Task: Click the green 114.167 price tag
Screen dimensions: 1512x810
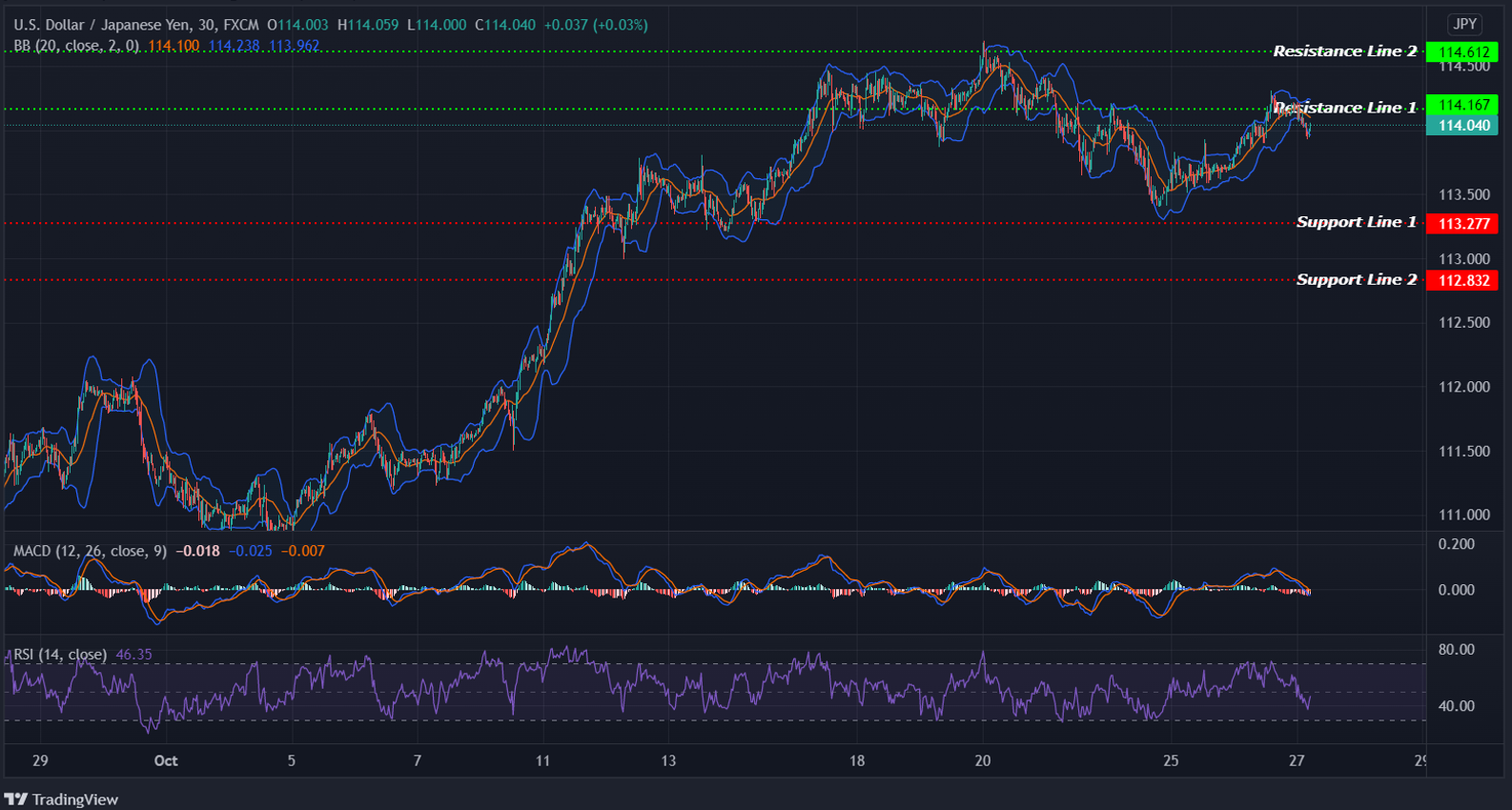Action: [x=1462, y=105]
